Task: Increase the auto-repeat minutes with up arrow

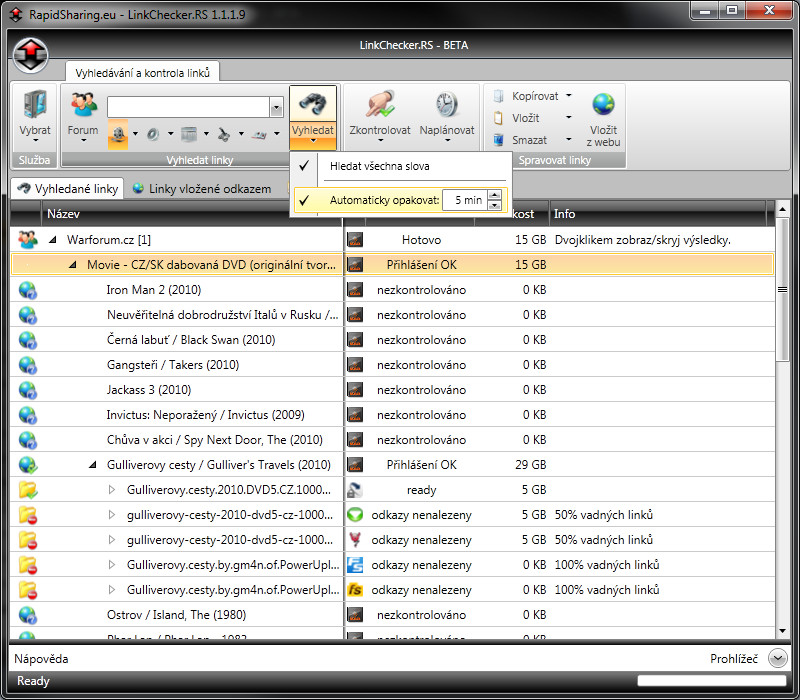Action: 494,195
